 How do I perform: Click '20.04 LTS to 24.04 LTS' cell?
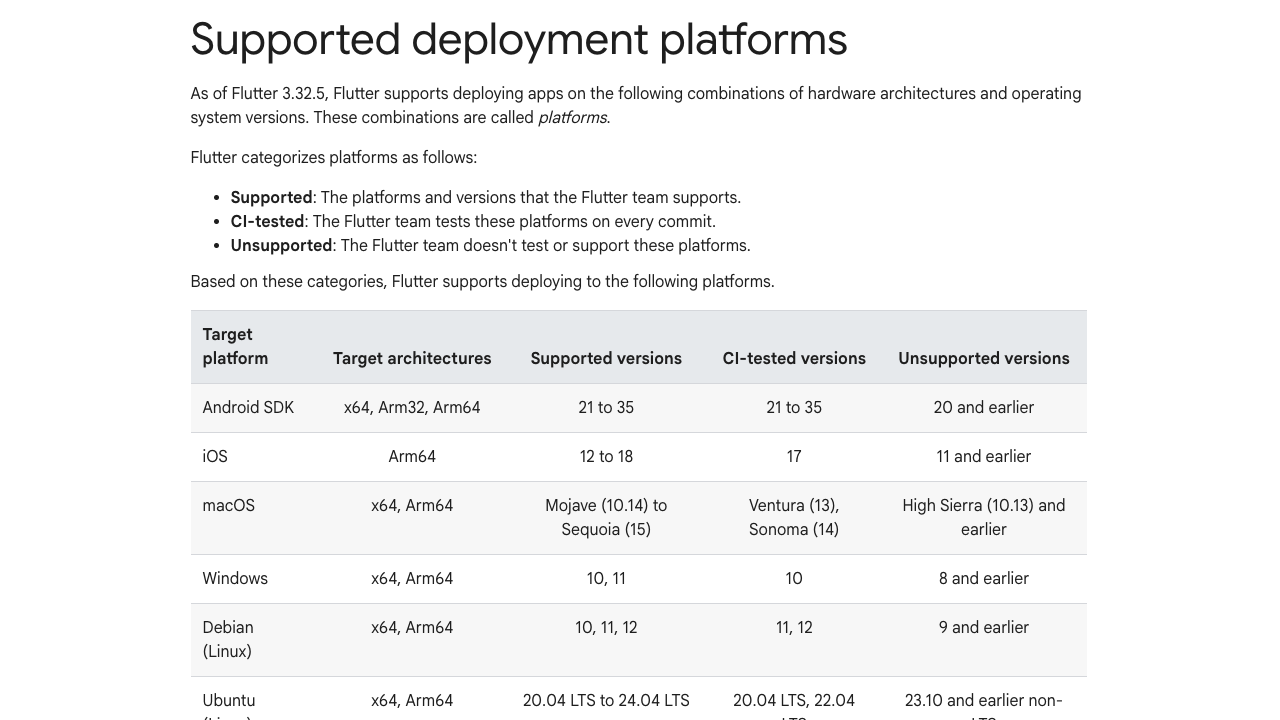coord(606,700)
